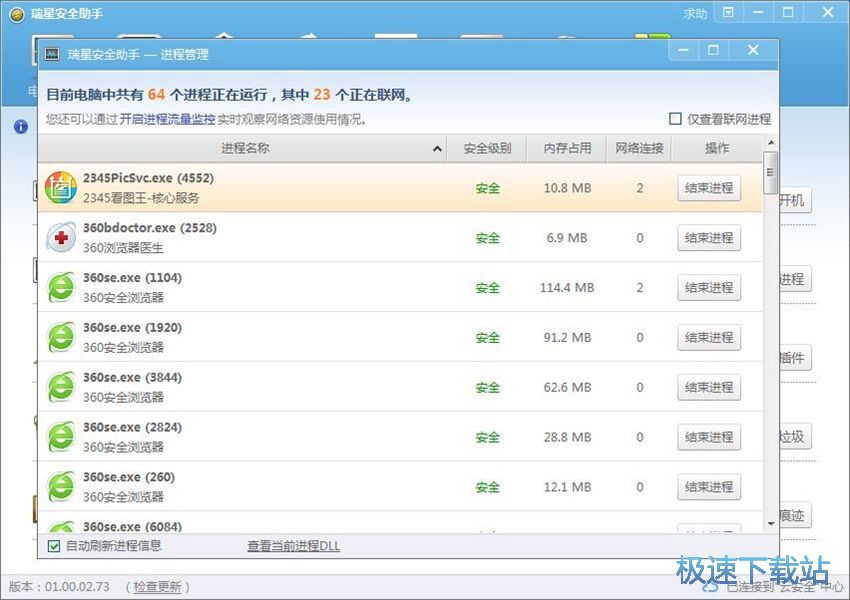This screenshot has height=600, width=850.
Task: Click the 114.4 MB memory value
Action: click(566, 288)
